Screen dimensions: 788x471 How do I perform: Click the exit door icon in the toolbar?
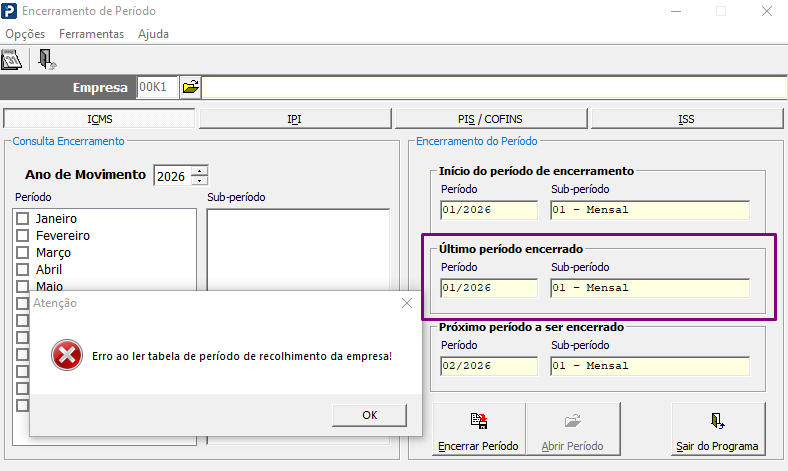46,59
